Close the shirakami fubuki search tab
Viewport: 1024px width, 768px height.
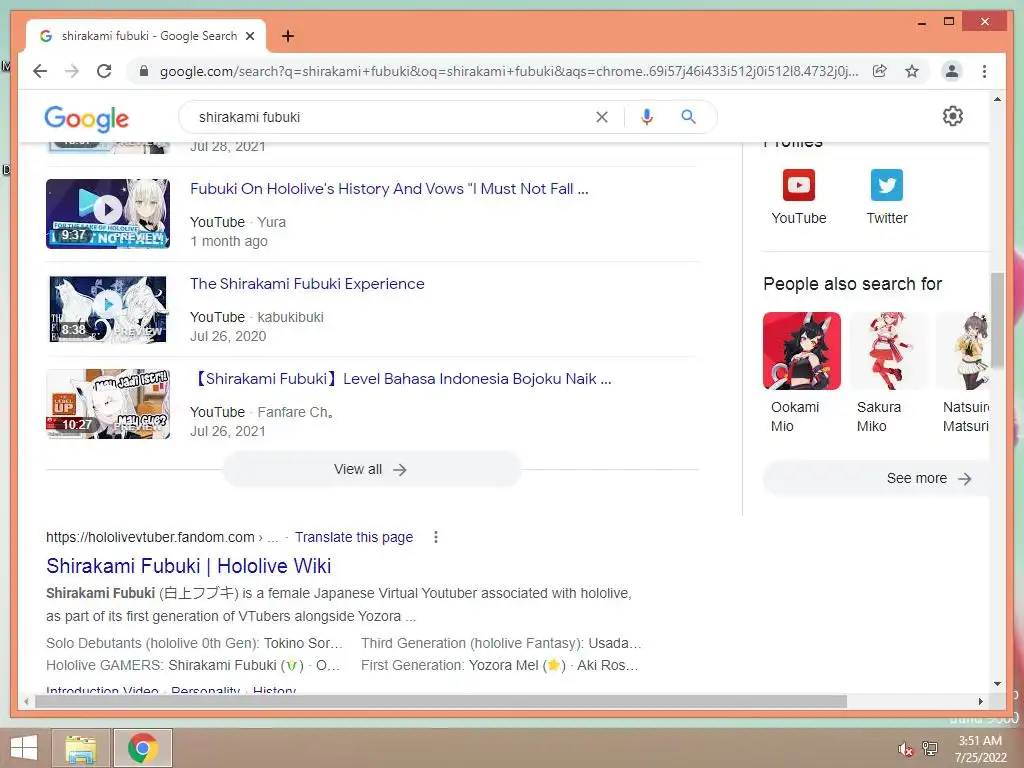tap(249, 36)
